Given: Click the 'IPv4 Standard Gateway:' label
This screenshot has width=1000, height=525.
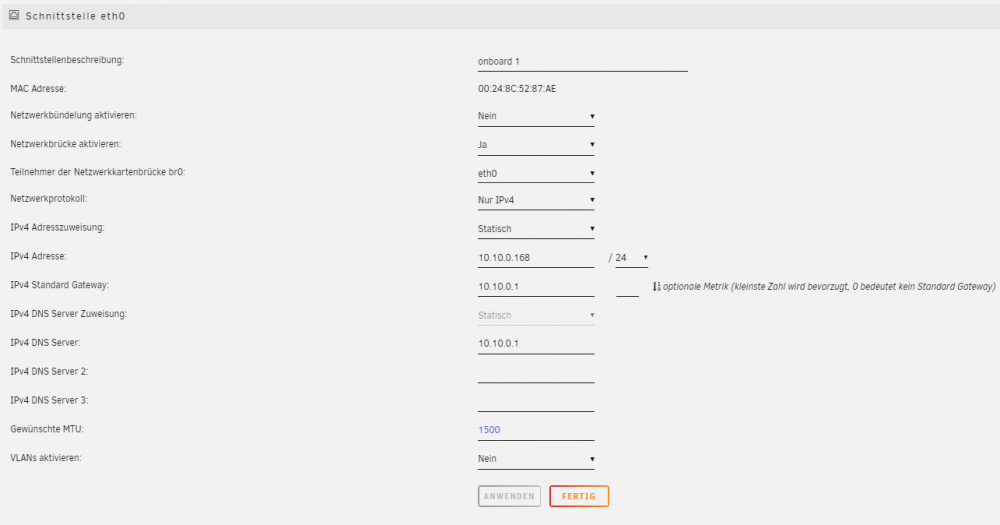Looking at the screenshot, I should [x=59, y=285].
